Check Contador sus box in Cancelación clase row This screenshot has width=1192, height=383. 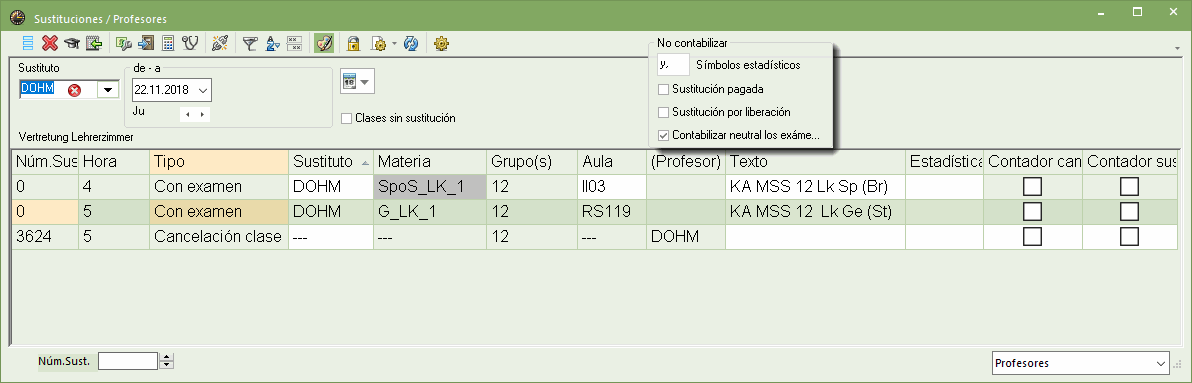click(1130, 236)
